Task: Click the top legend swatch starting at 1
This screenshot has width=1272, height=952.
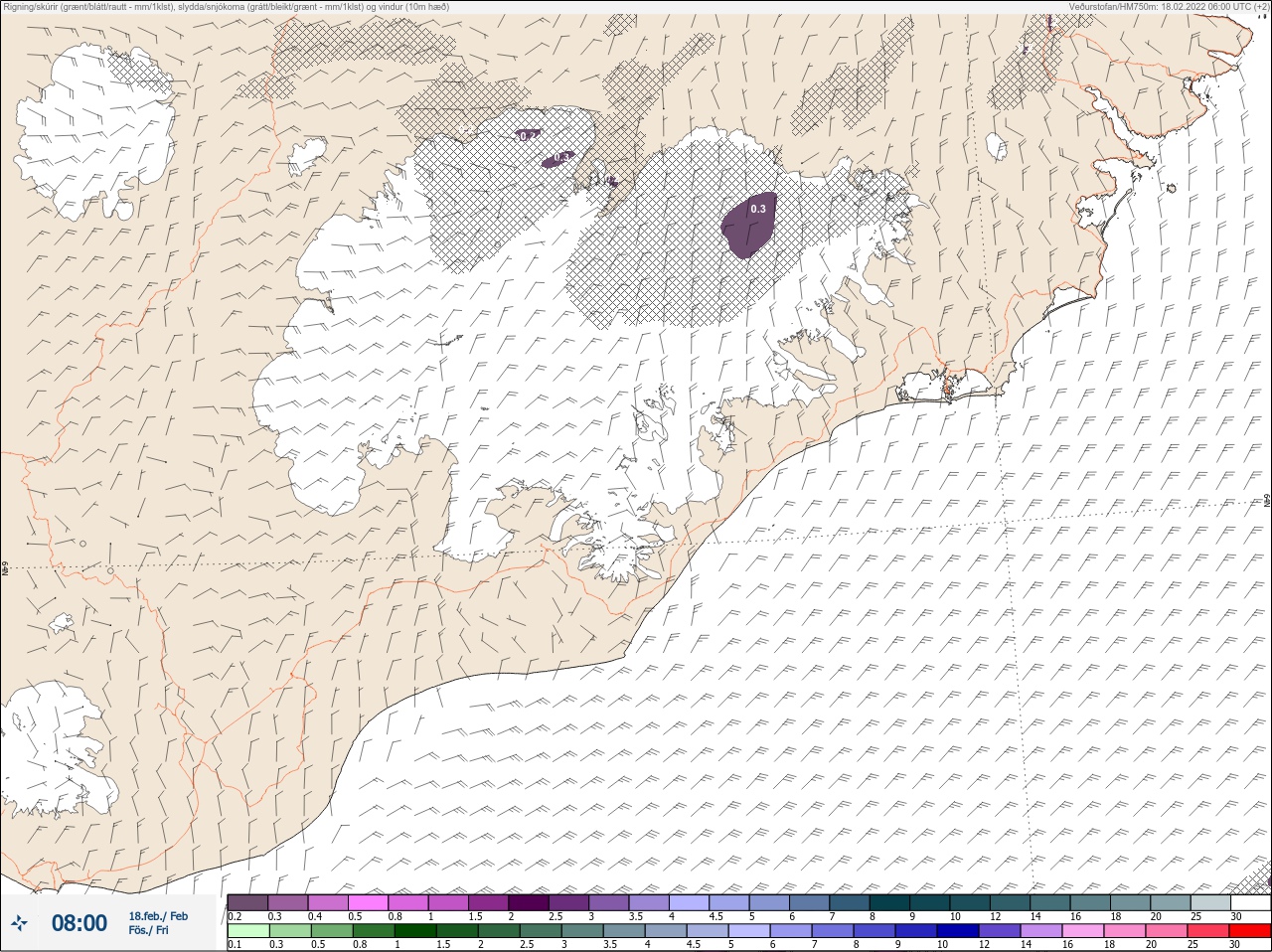Action: click(448, 902)
